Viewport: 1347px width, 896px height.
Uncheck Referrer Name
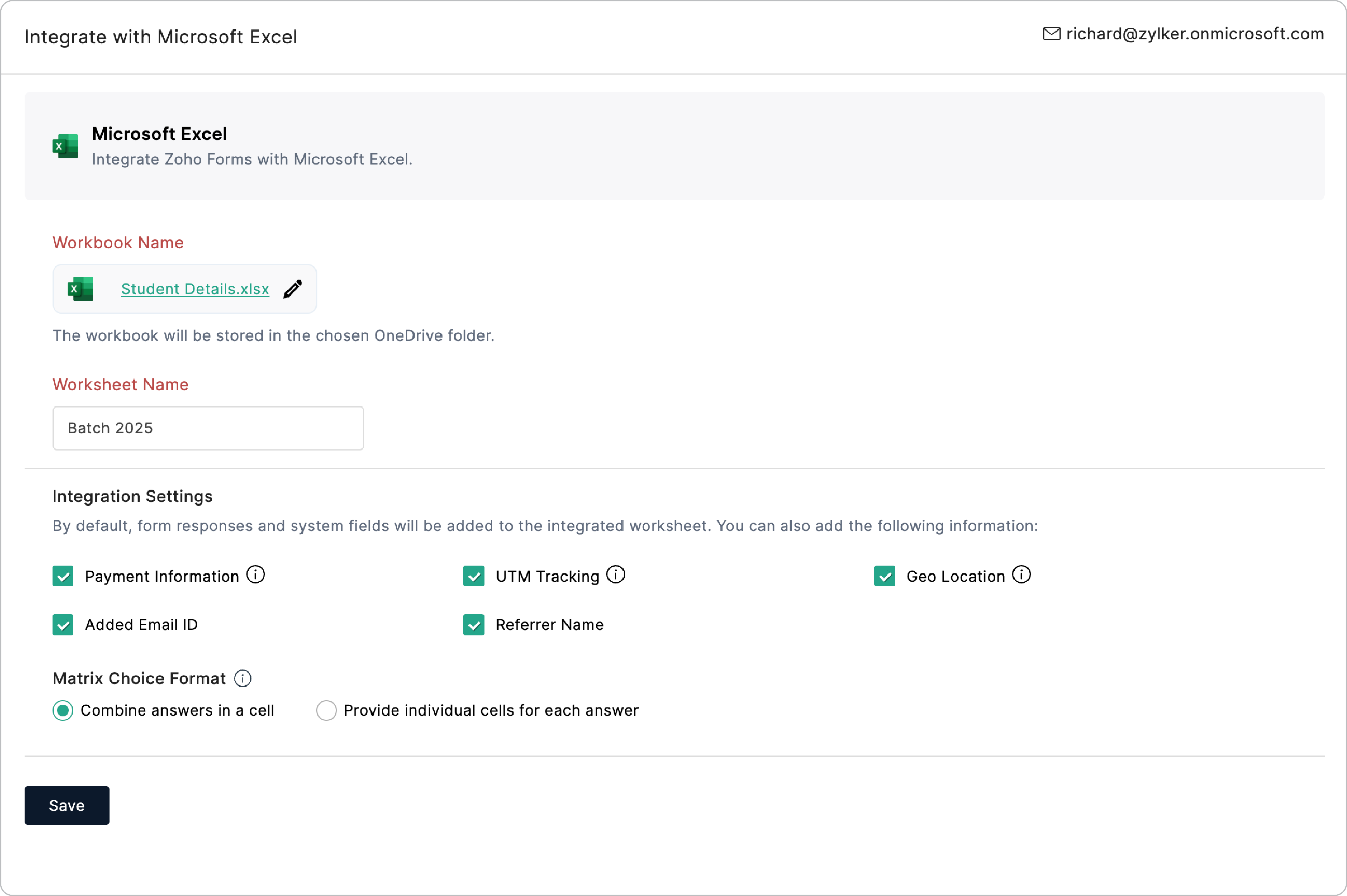click(x=474, y=625)
